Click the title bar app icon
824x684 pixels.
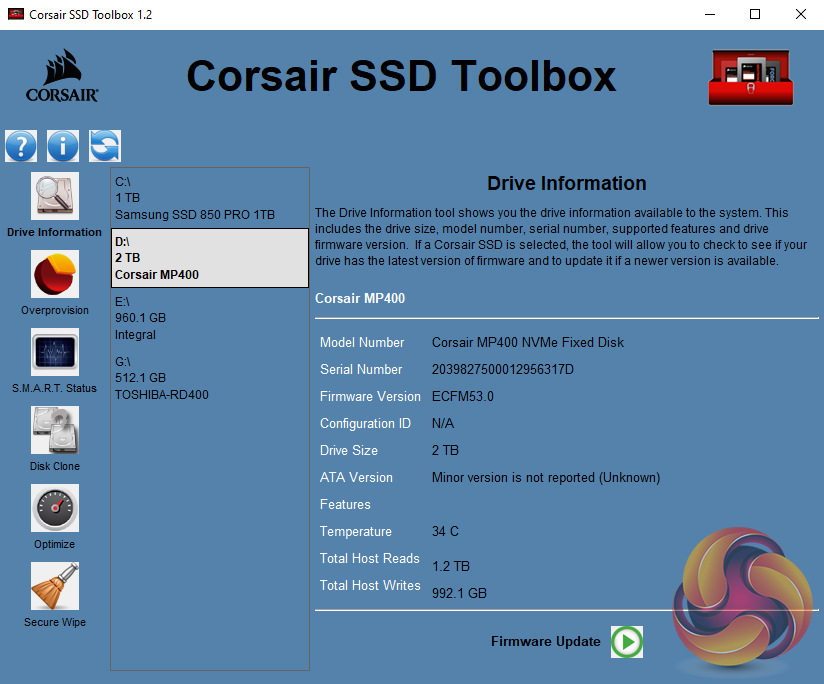pos(15,15)
